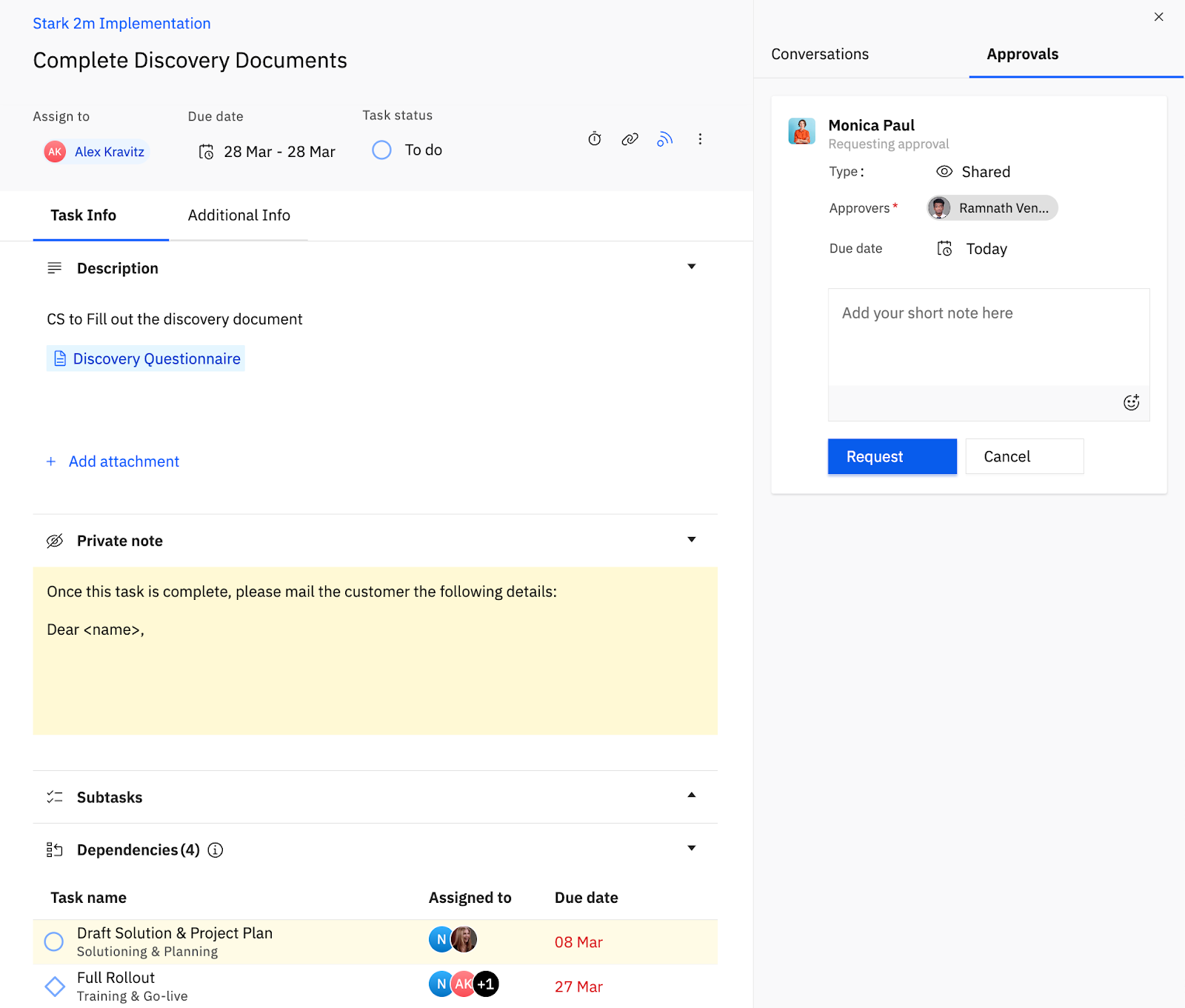Click the short note text field

(x=989, y=337)
